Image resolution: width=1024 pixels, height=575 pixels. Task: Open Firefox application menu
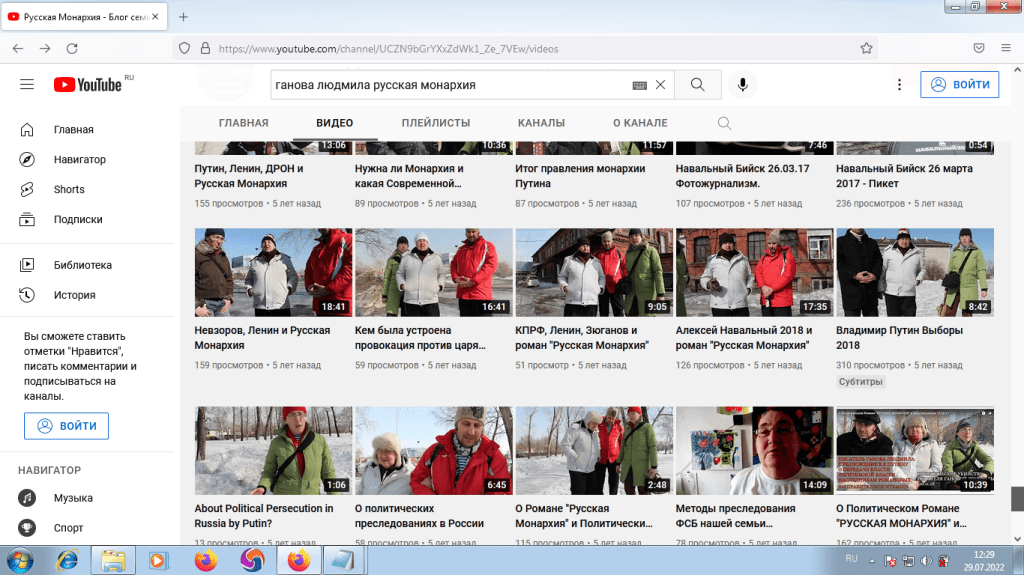coord(1006,47)
